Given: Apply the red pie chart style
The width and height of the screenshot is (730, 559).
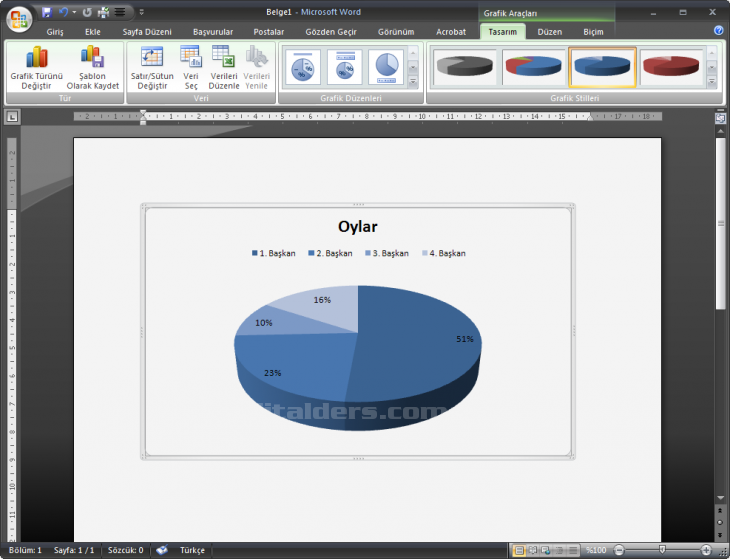Looking at the screenshot, I should click(671, 67).
